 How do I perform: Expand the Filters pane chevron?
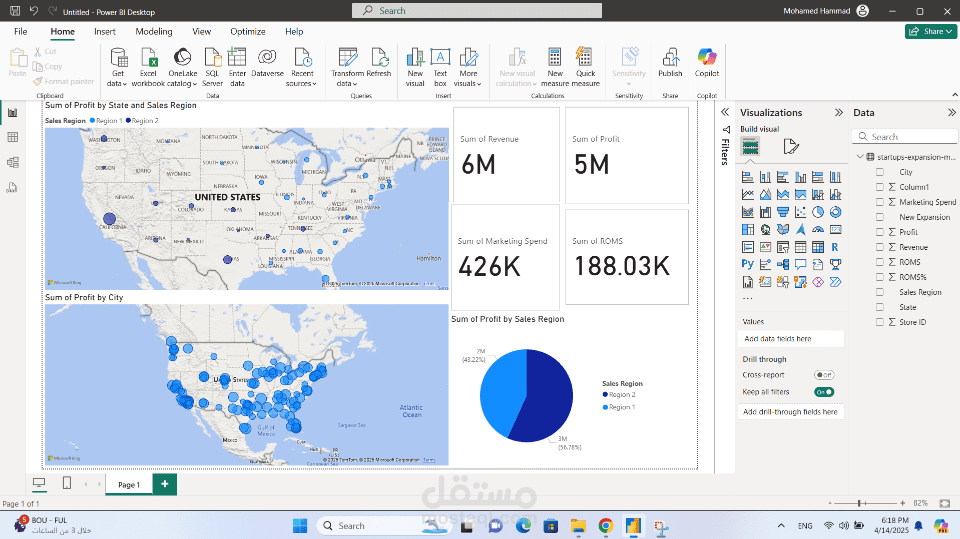725,112
